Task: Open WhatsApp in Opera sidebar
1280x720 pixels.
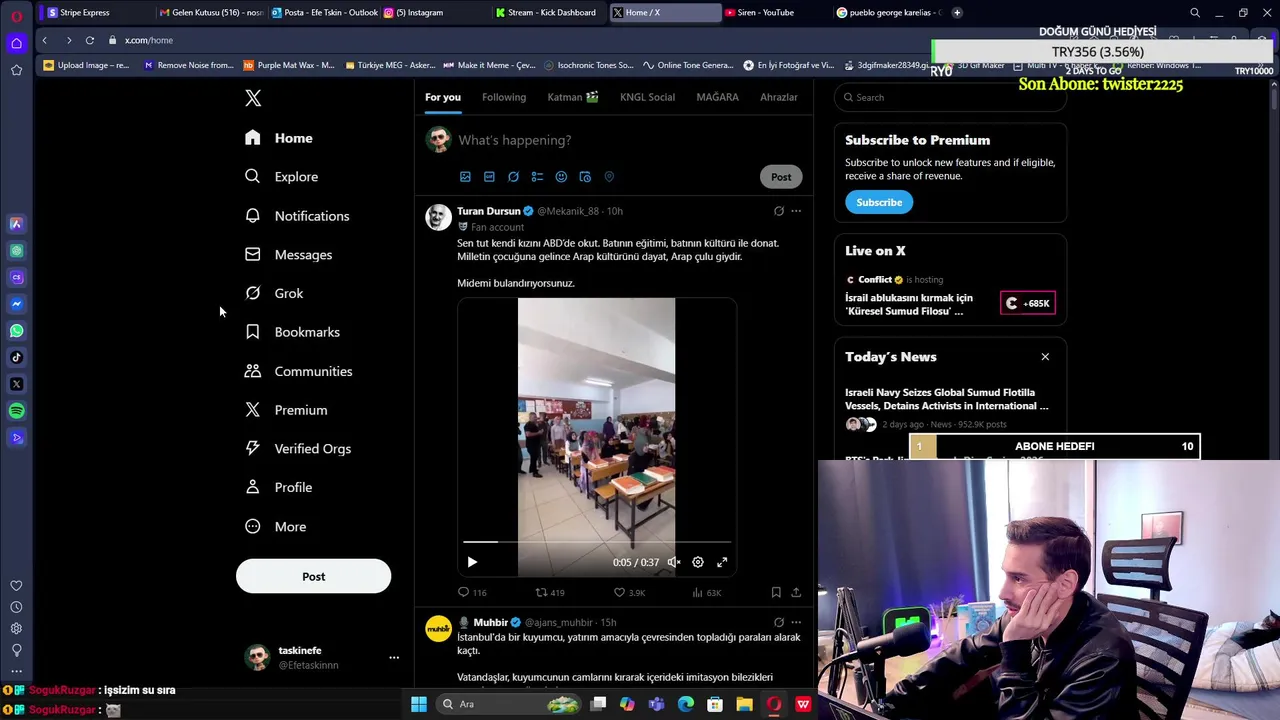Action: (16, 331)
